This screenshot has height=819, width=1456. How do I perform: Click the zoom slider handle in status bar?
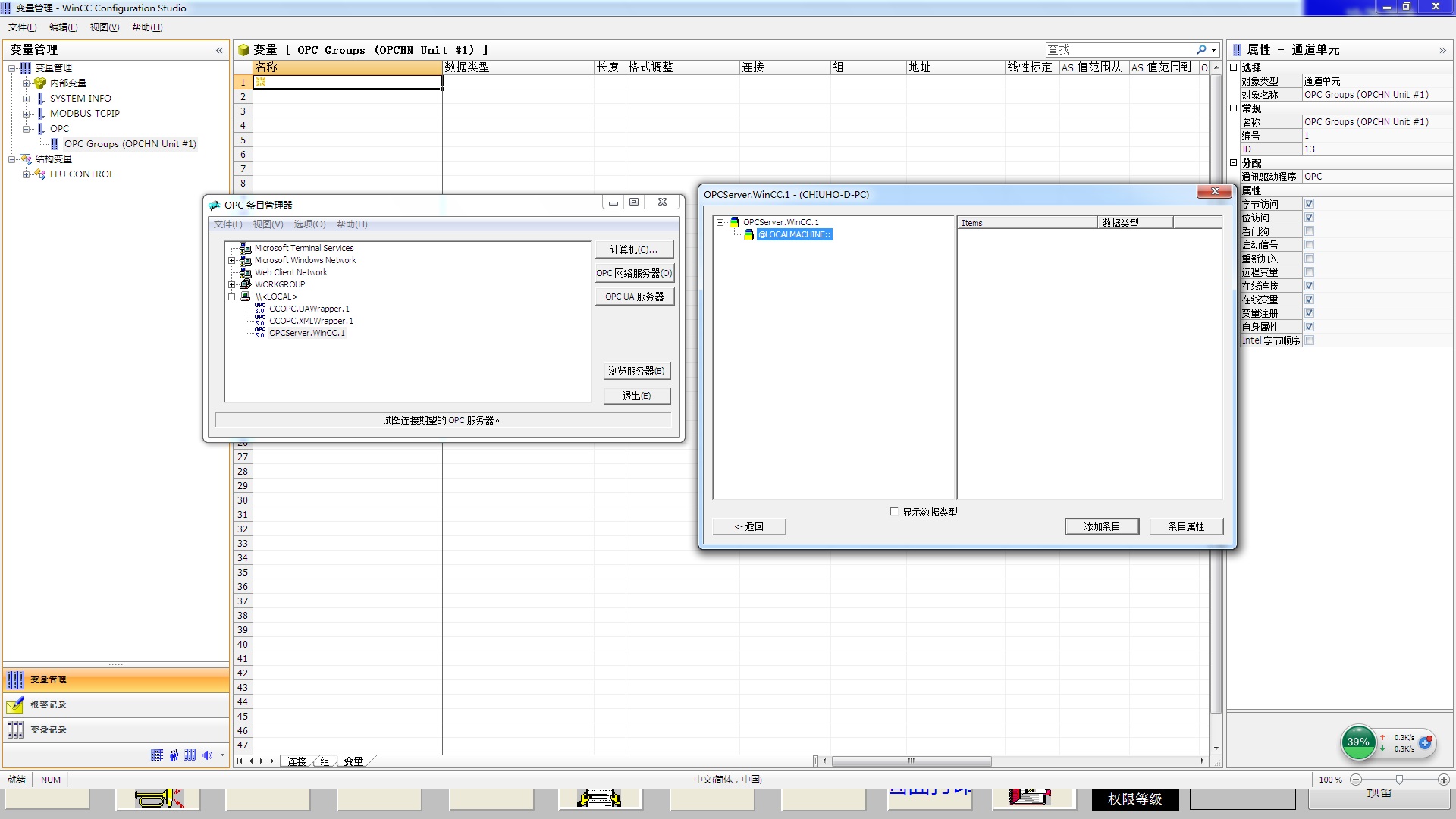pyautogui.click(x=1399, y=780)
